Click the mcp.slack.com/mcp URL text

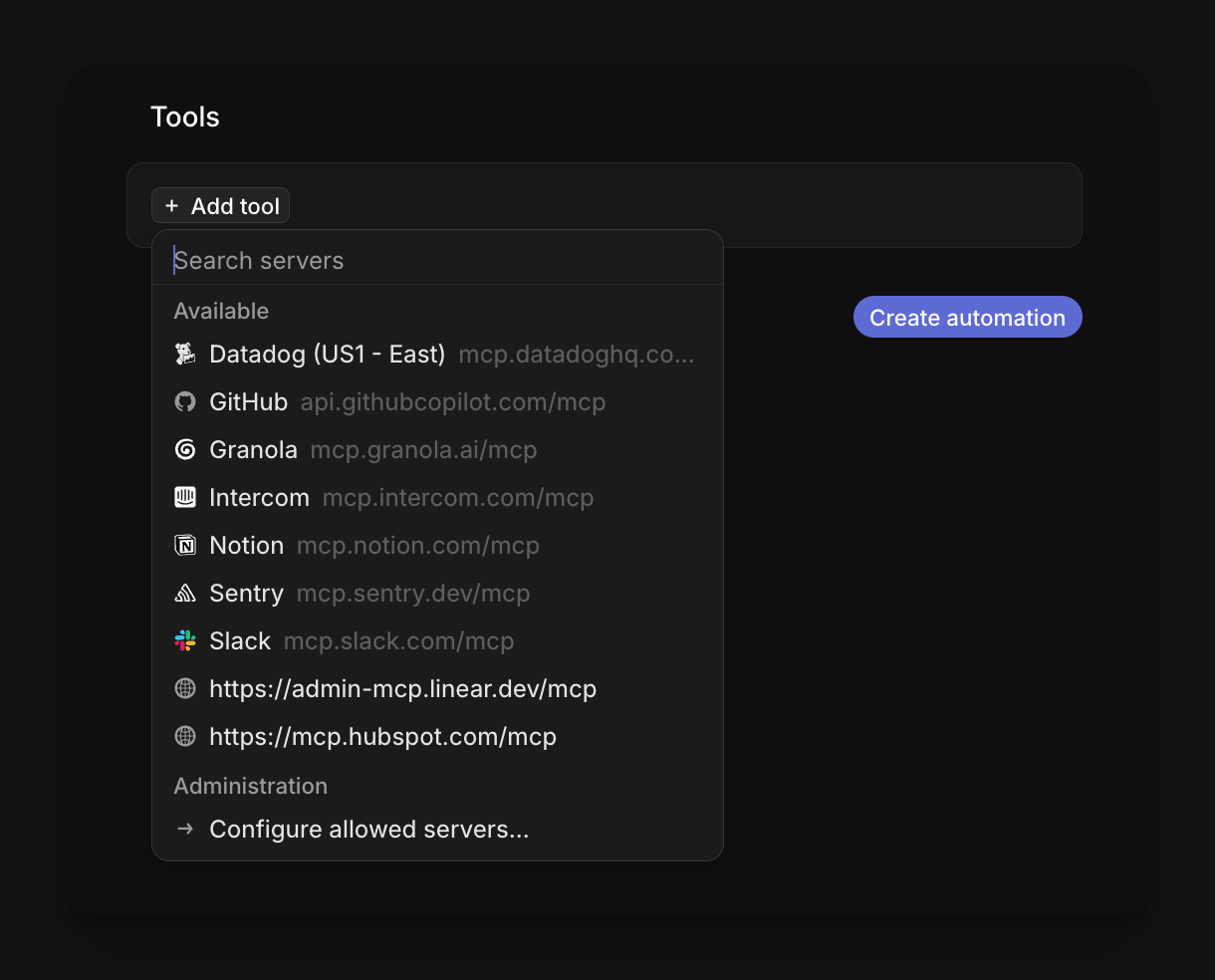click(399, 641)
